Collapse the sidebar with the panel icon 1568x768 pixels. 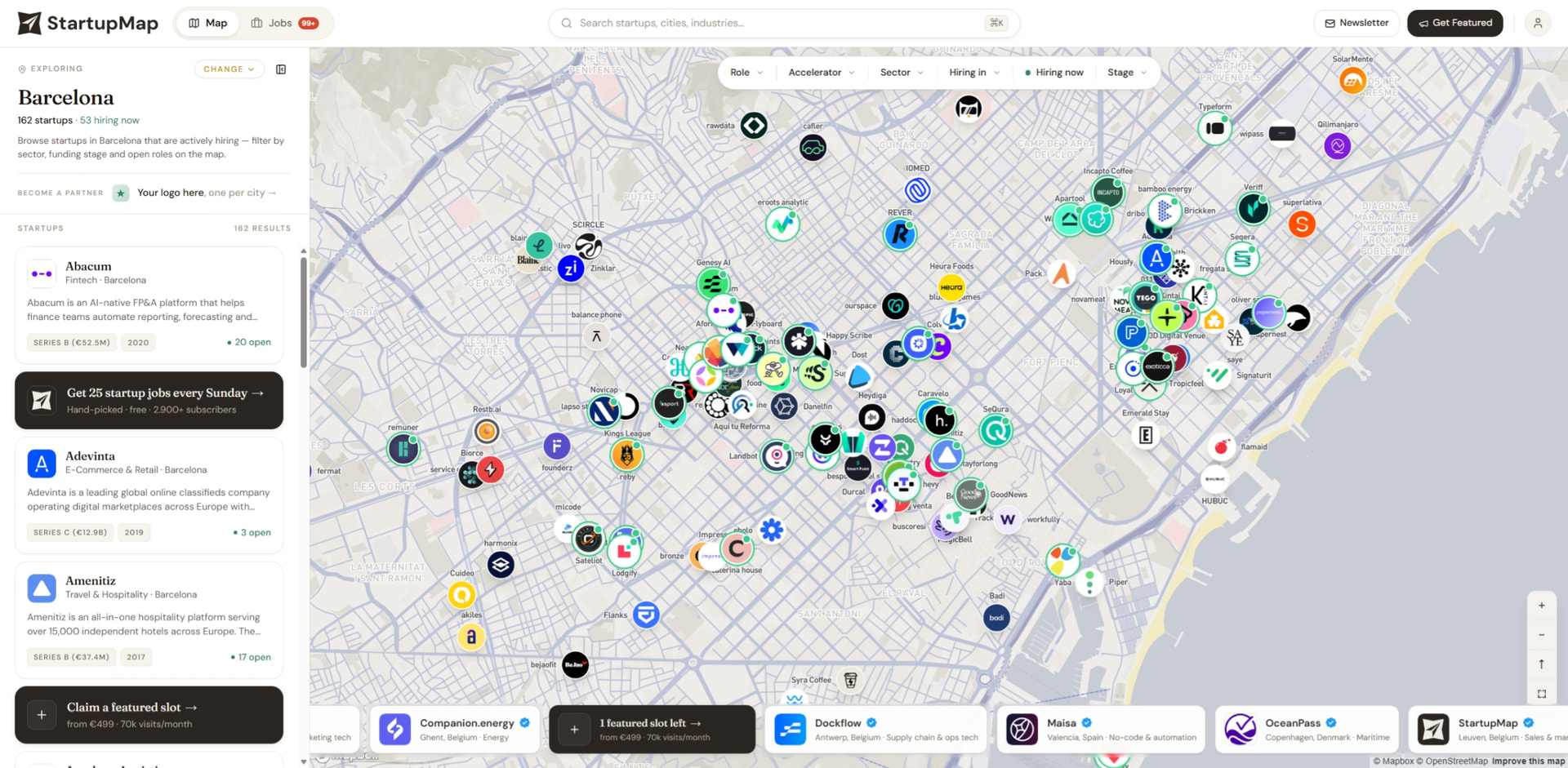(x=281, y=69)
